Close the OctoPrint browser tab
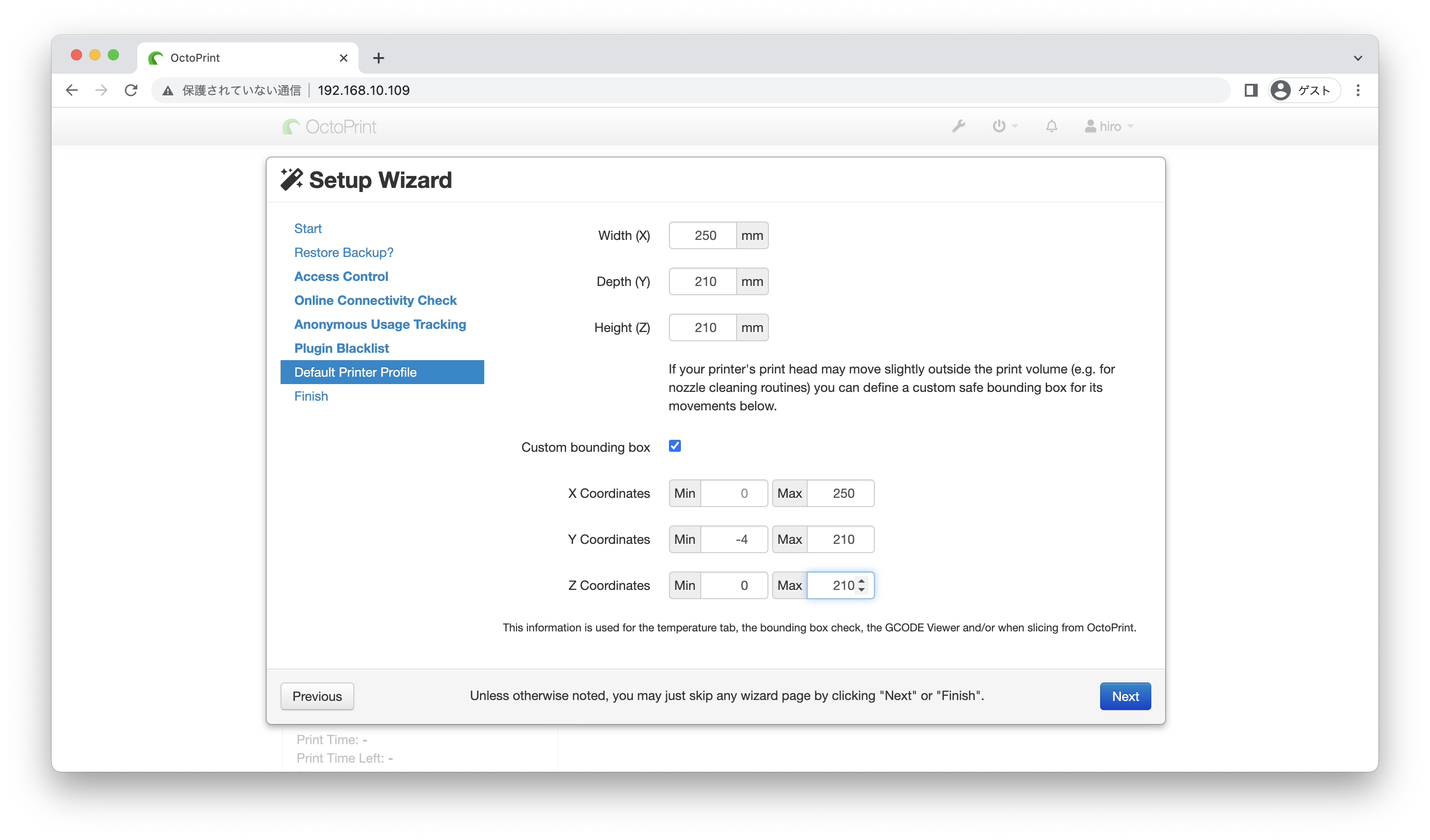1430x840 pixels. point(343,58)
